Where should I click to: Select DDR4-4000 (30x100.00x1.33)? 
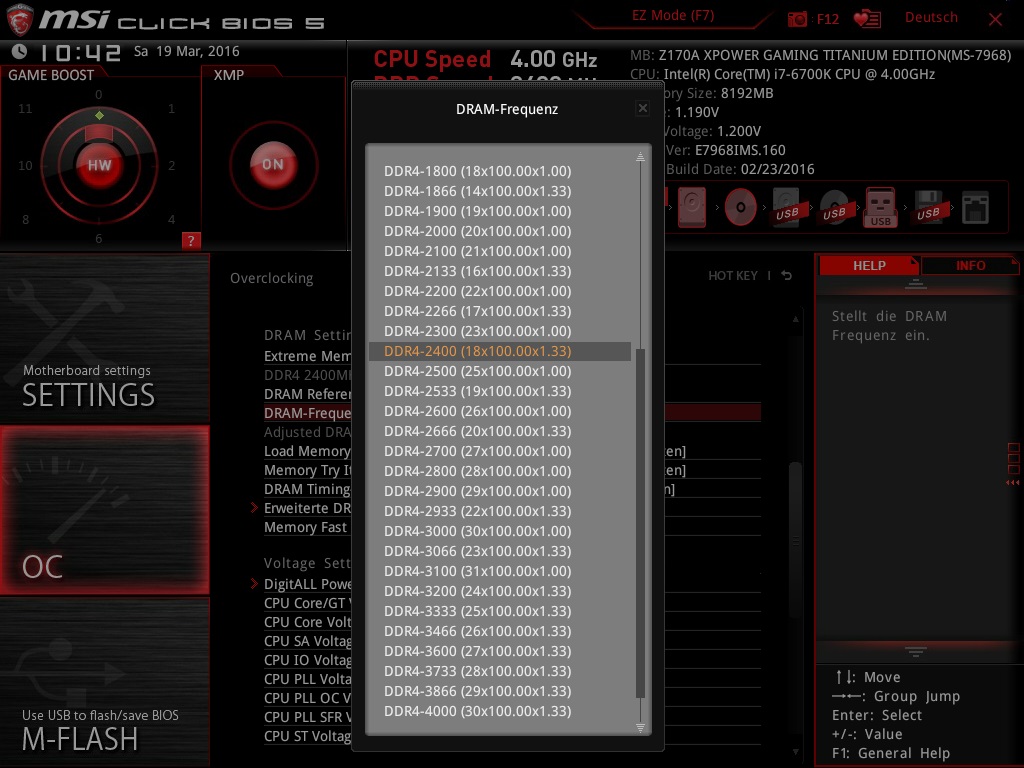point(500,711)
